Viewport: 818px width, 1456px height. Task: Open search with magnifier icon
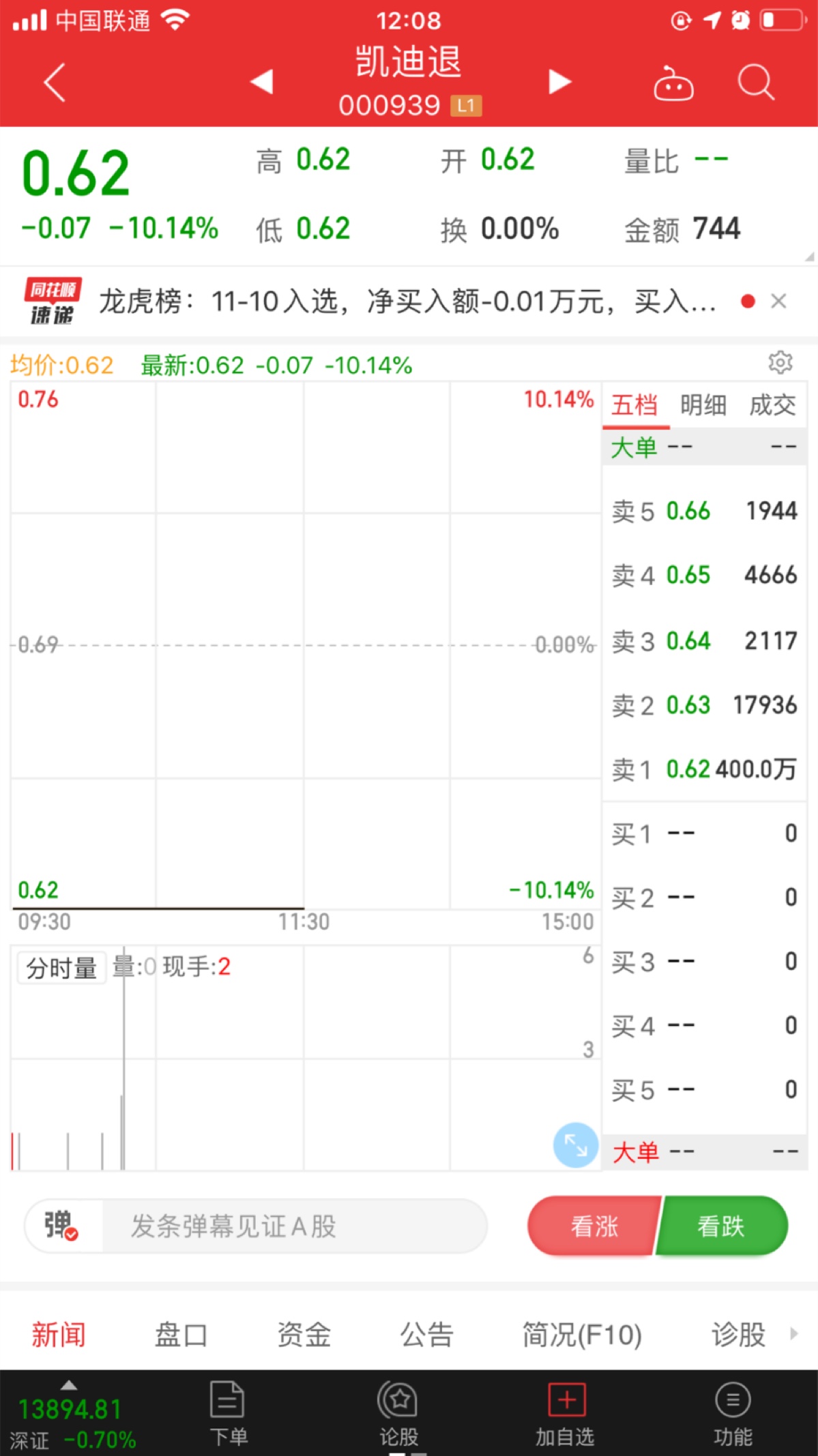(756, 83)
